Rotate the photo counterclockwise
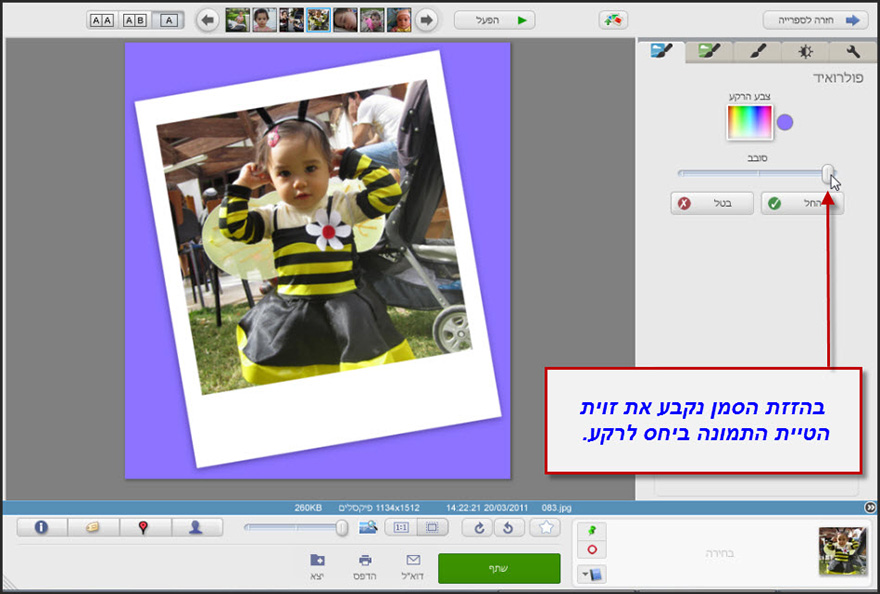Image resolution: width=880 pixels, height=594 pixels. pos(508,527)
